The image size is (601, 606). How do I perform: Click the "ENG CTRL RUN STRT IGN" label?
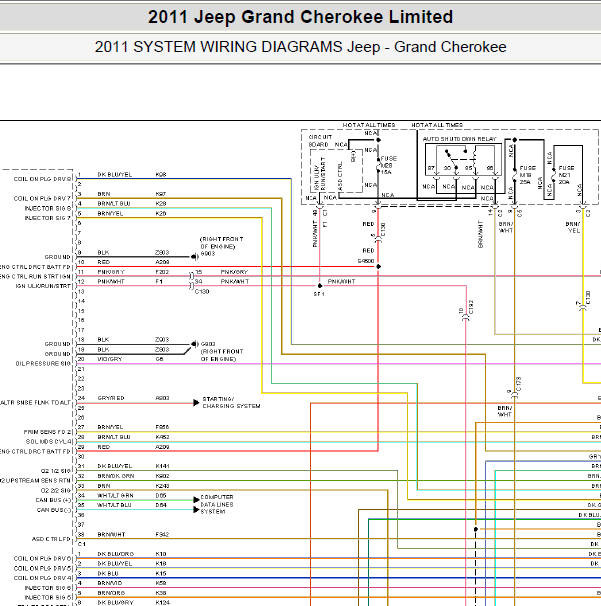point(36,277)
